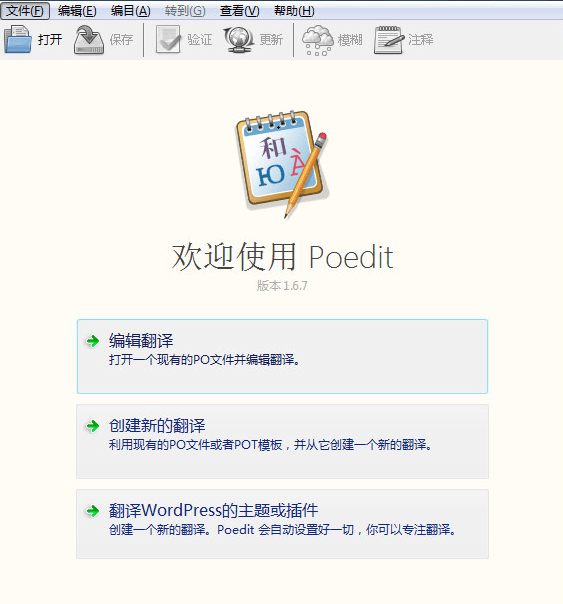Click description starting 创建一个新的翻译。Poedit 会自动
Screen dimensions: 563x604
tap(283, 530)
